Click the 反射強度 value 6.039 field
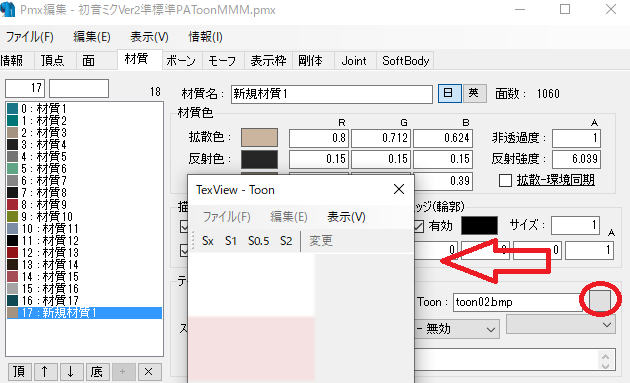 pyautogui.click(x=577, y=159)
